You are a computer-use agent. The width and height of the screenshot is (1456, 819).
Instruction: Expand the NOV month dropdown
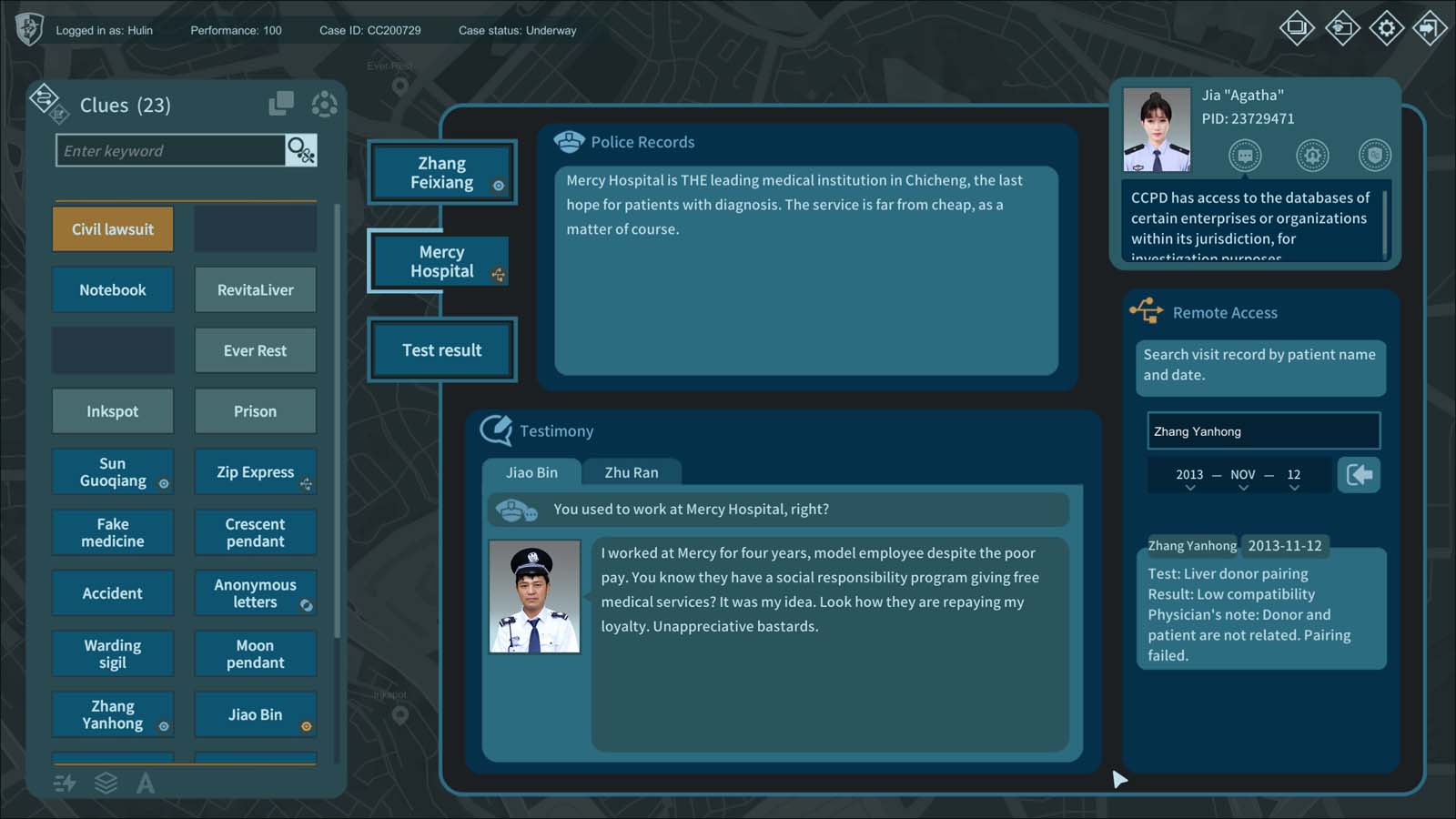(1242, 478)
